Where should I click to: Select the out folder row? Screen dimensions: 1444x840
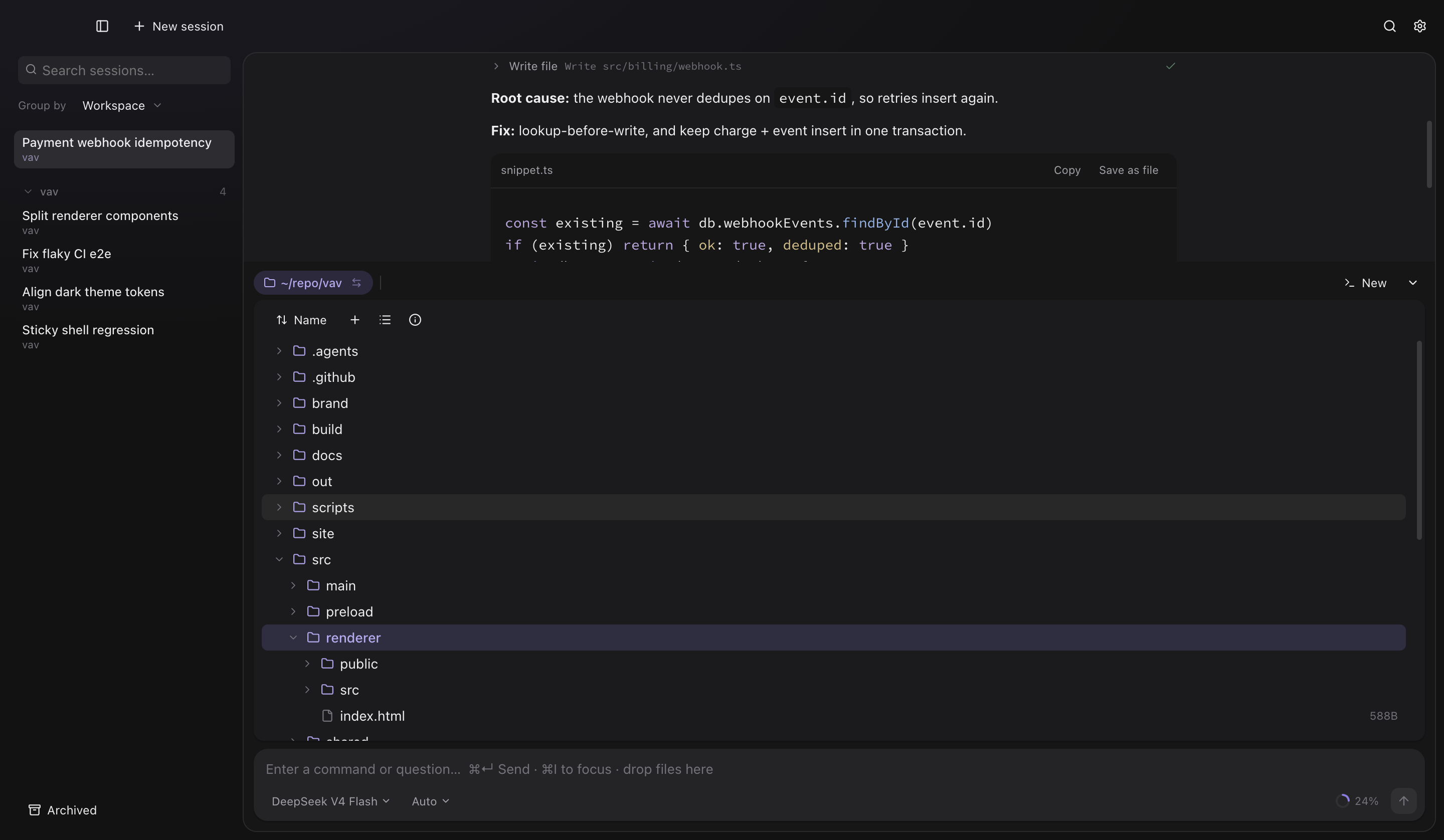(x=833, y=481)
